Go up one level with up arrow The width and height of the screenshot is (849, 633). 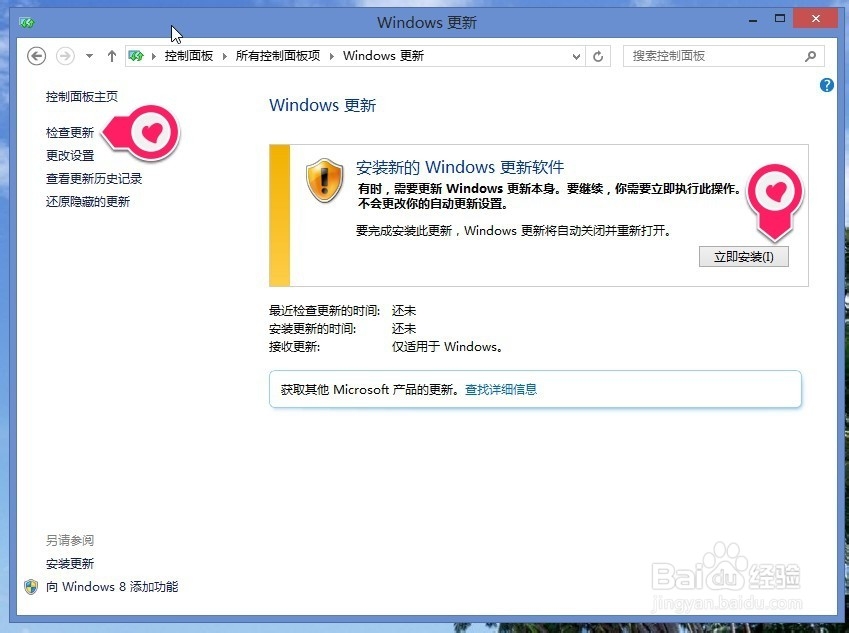pyautogui.click(x=112, y=56)
